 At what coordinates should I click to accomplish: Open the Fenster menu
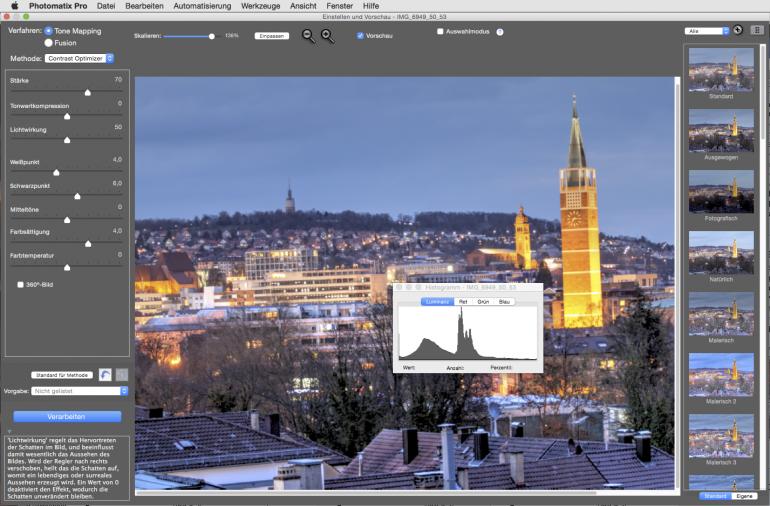point(339,6)
